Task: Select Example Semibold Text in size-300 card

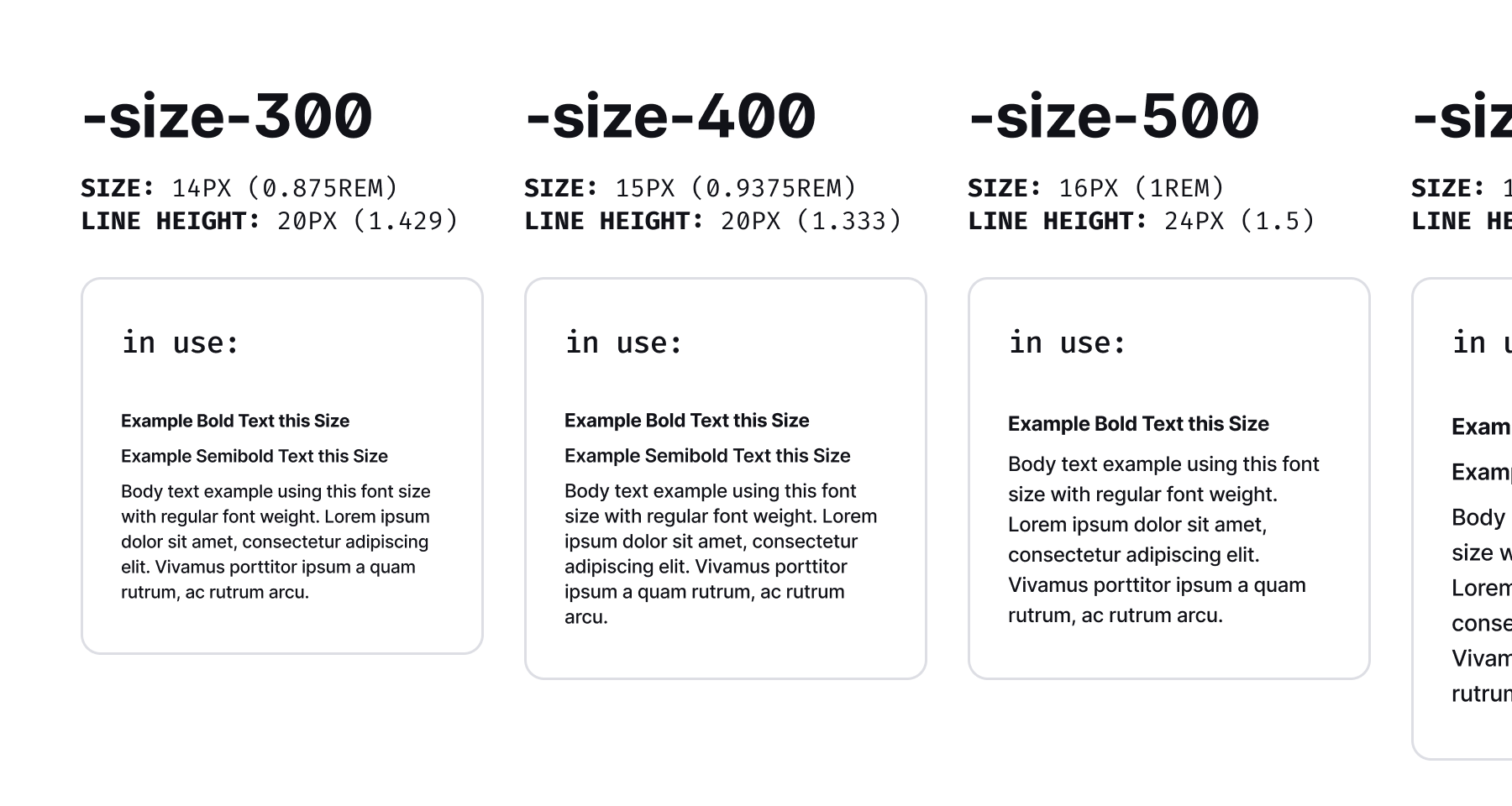Action: (x=255, y=456)
